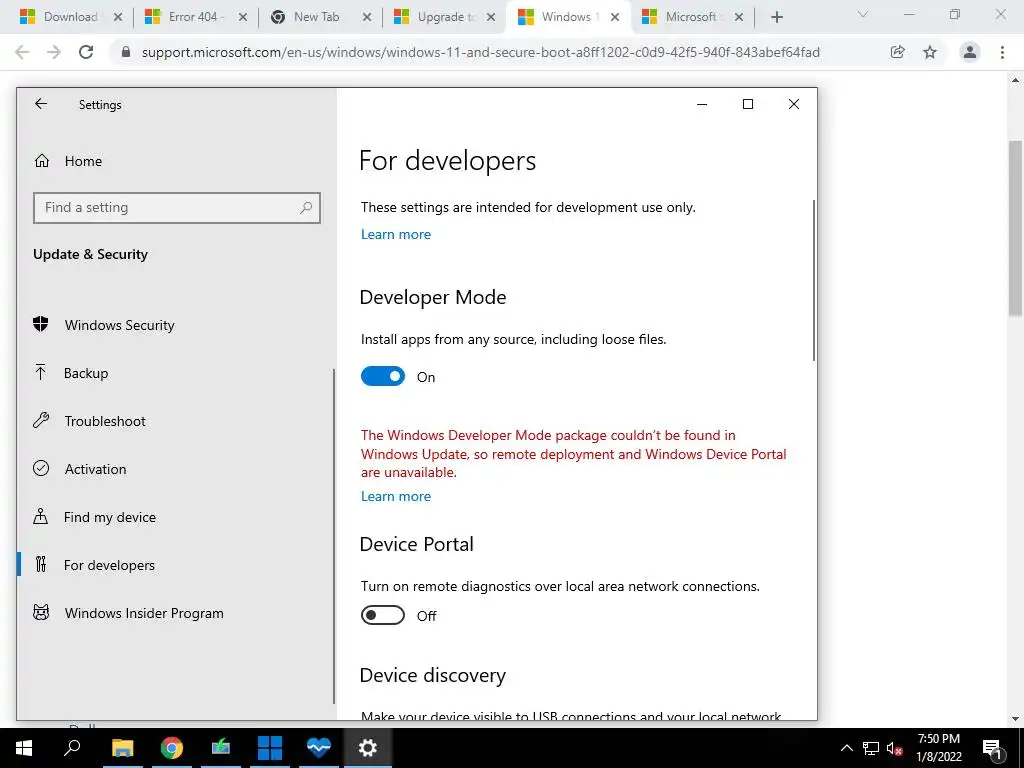The width and height of the screenshot is (1024, 768).
Task: Click the Developer Mode heading
Action: (x=433, y=297)
